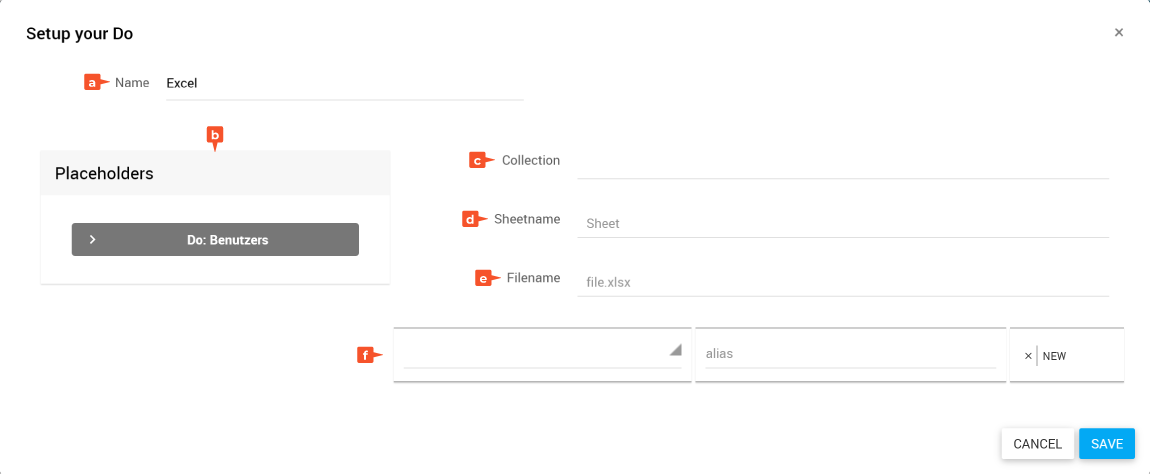
Task: Remove the row with the x icon beside NEW
Action: click(x=1028, y=356)
